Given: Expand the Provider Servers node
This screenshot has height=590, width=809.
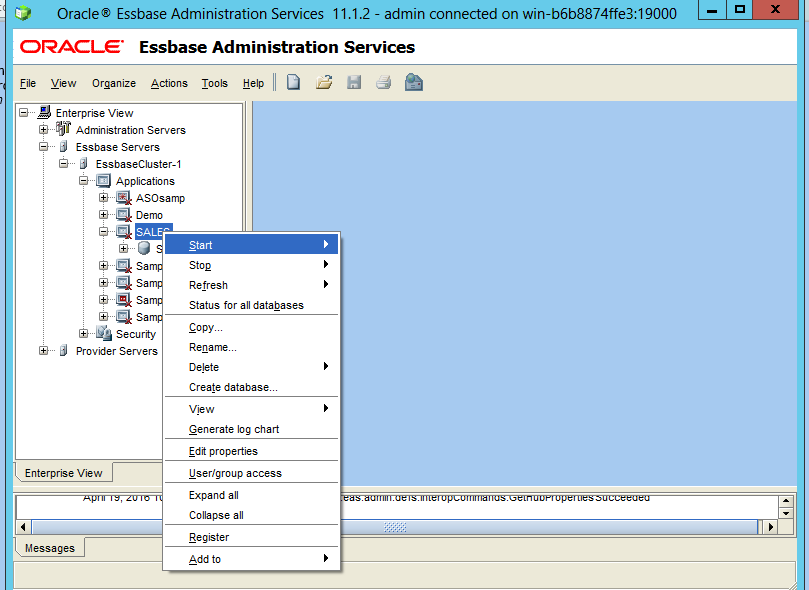Looking at the screenshot, I should click(x=43, y=351).
